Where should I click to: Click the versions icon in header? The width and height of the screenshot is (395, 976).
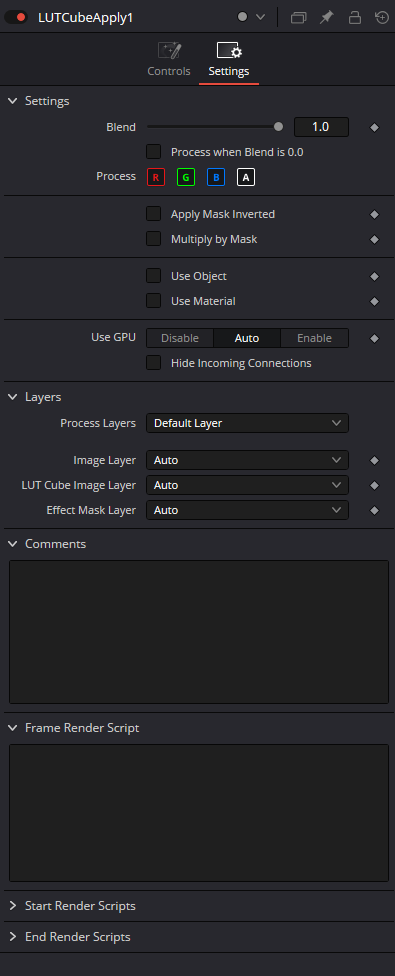coord(299,17)
